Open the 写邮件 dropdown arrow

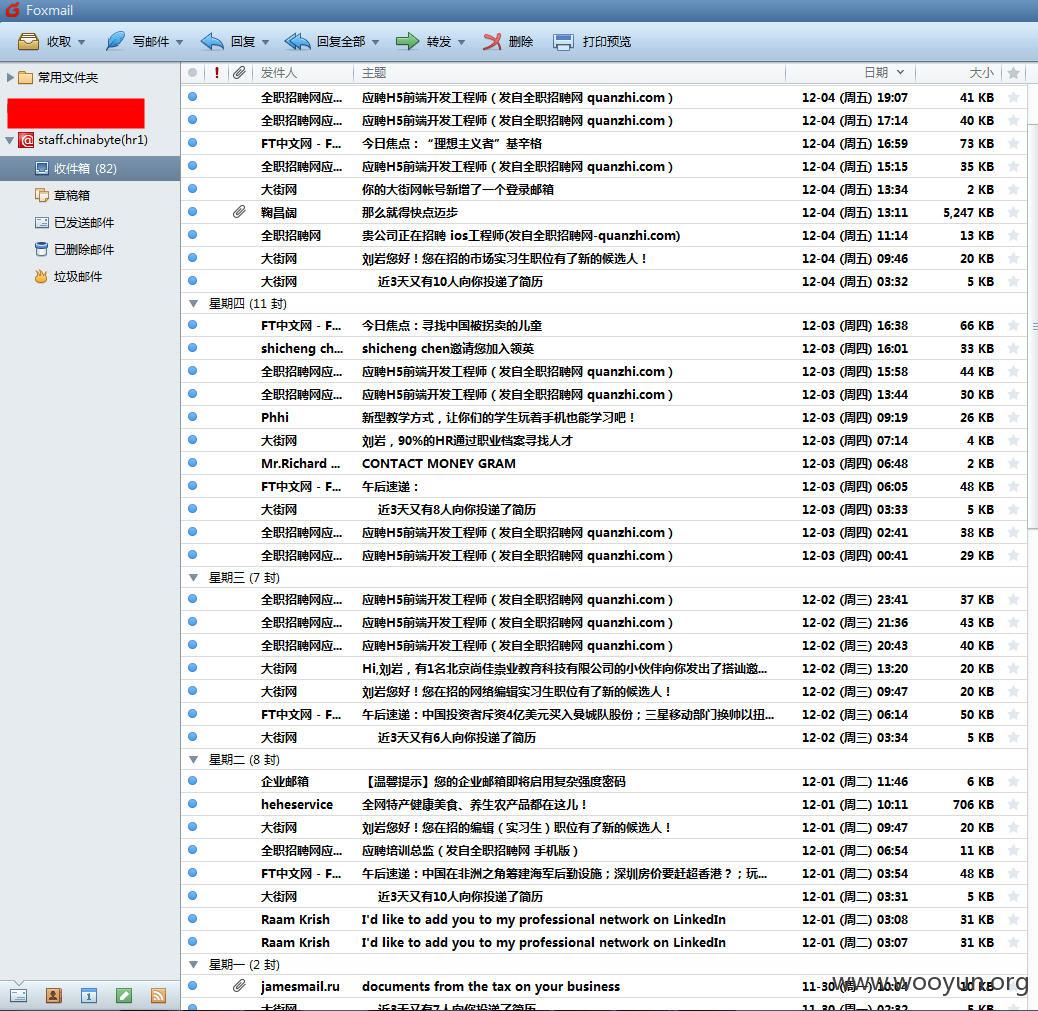click(x=179, y=42)
